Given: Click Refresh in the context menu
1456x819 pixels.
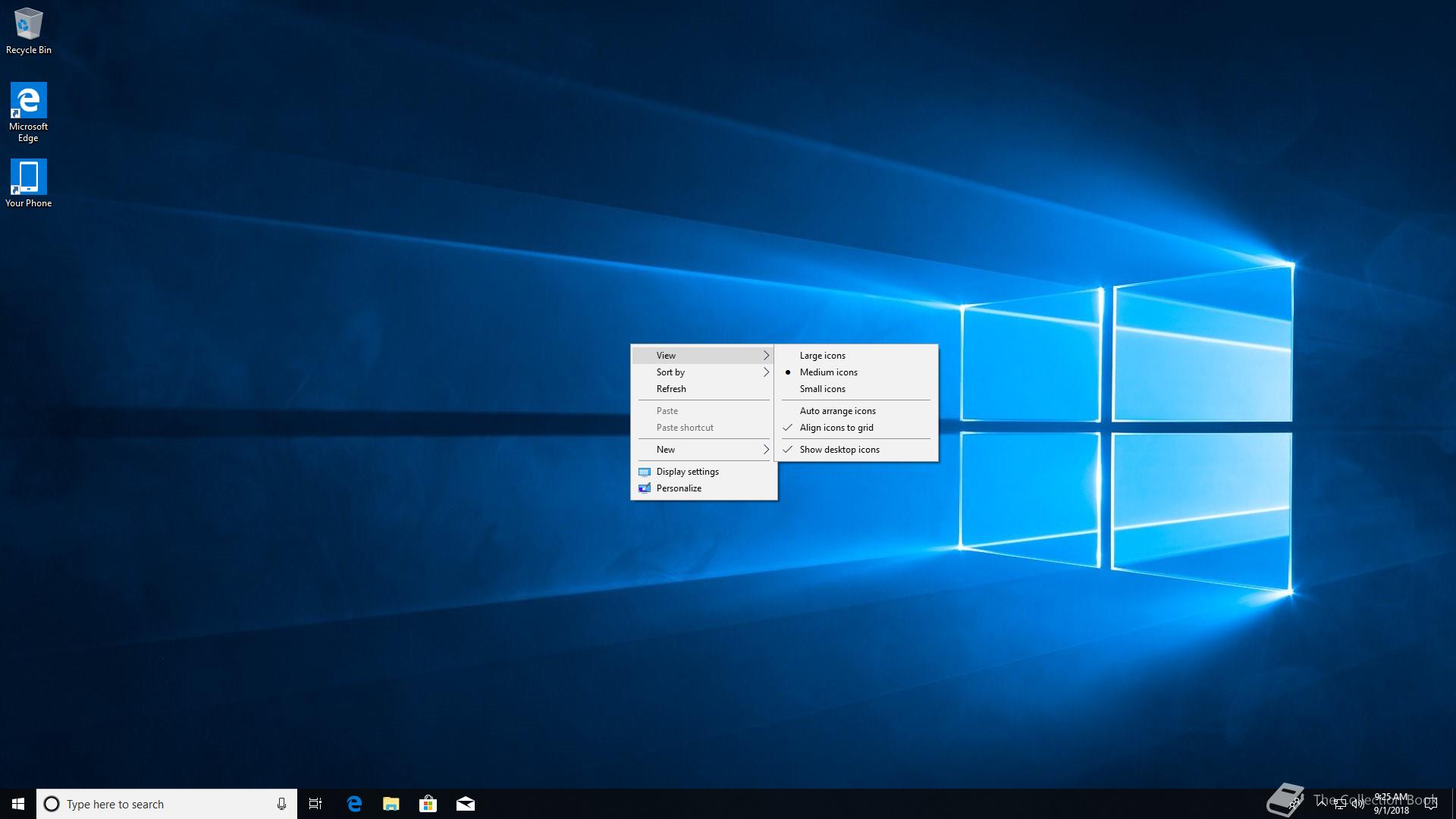Looking at the screenshot, I should click(671, 389).
